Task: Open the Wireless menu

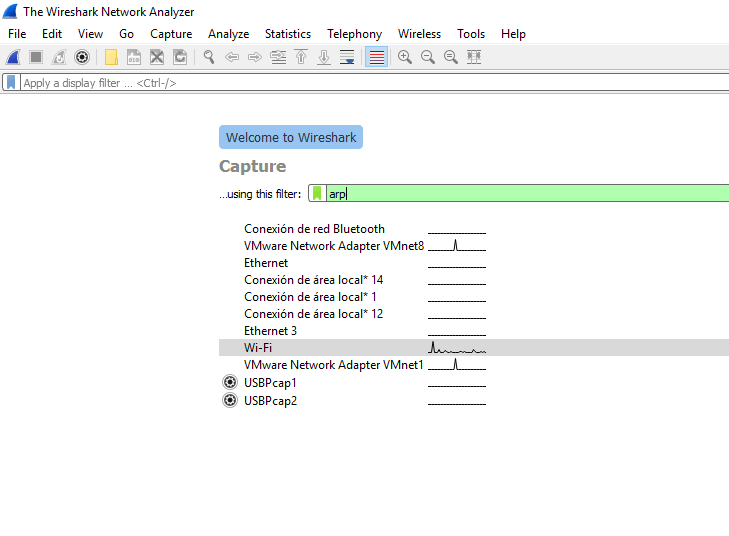Action: point(419,34)
